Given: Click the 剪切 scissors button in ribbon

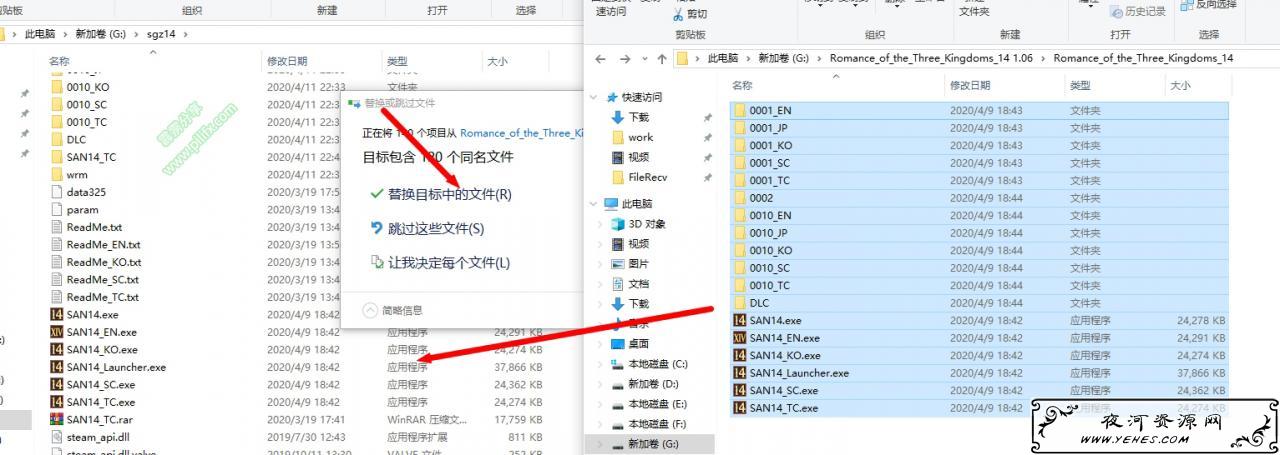Looking at the screenshot, I should (x=690, y=14).
